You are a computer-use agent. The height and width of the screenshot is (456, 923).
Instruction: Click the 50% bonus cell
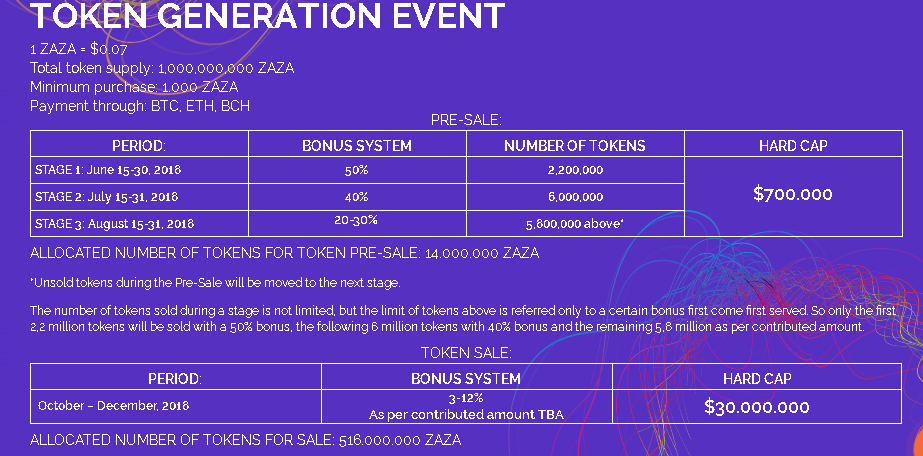tap(356, 170)
